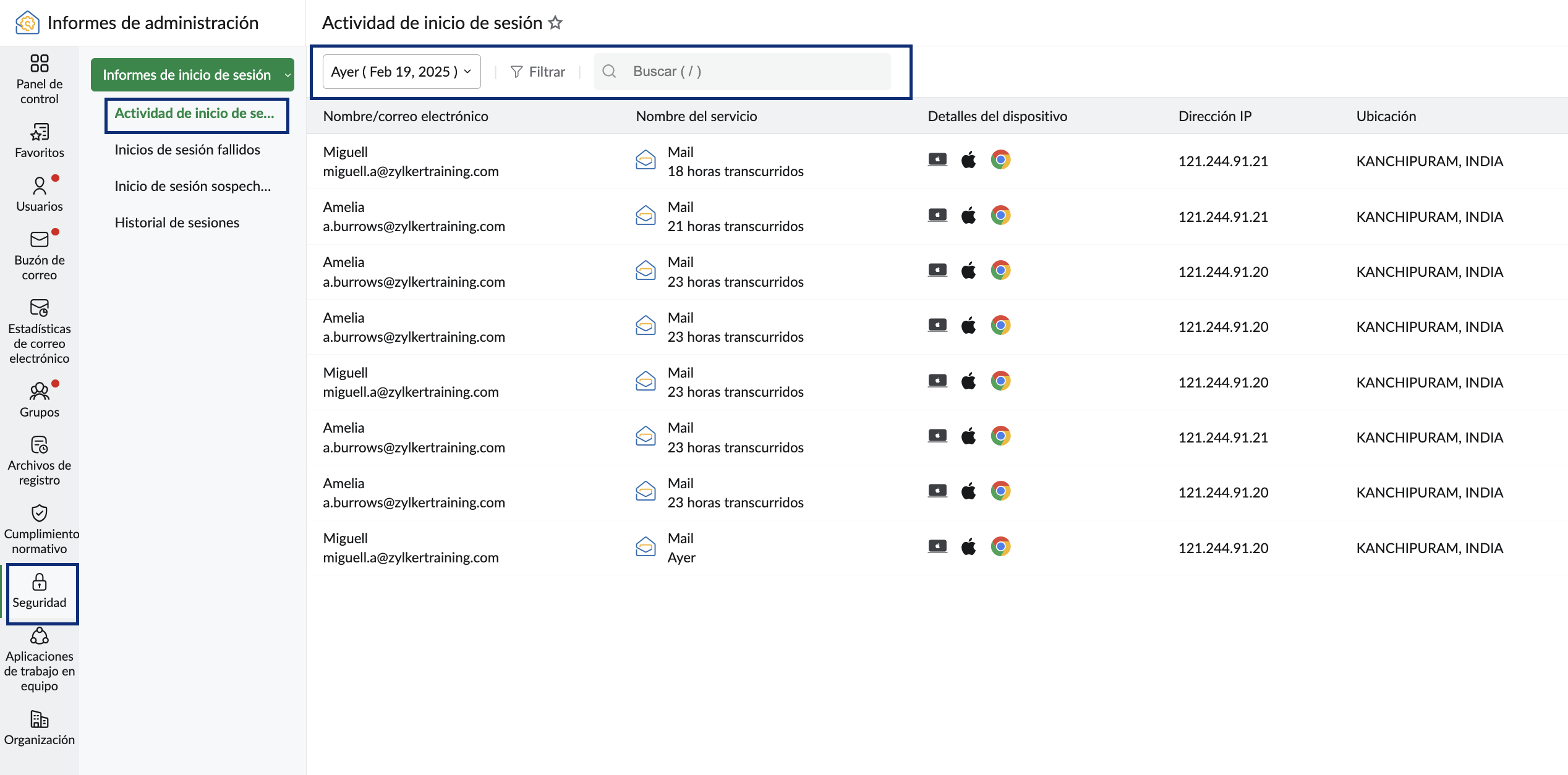Open Aplicaciones de trabajo en equipo

tap(39, 659)
